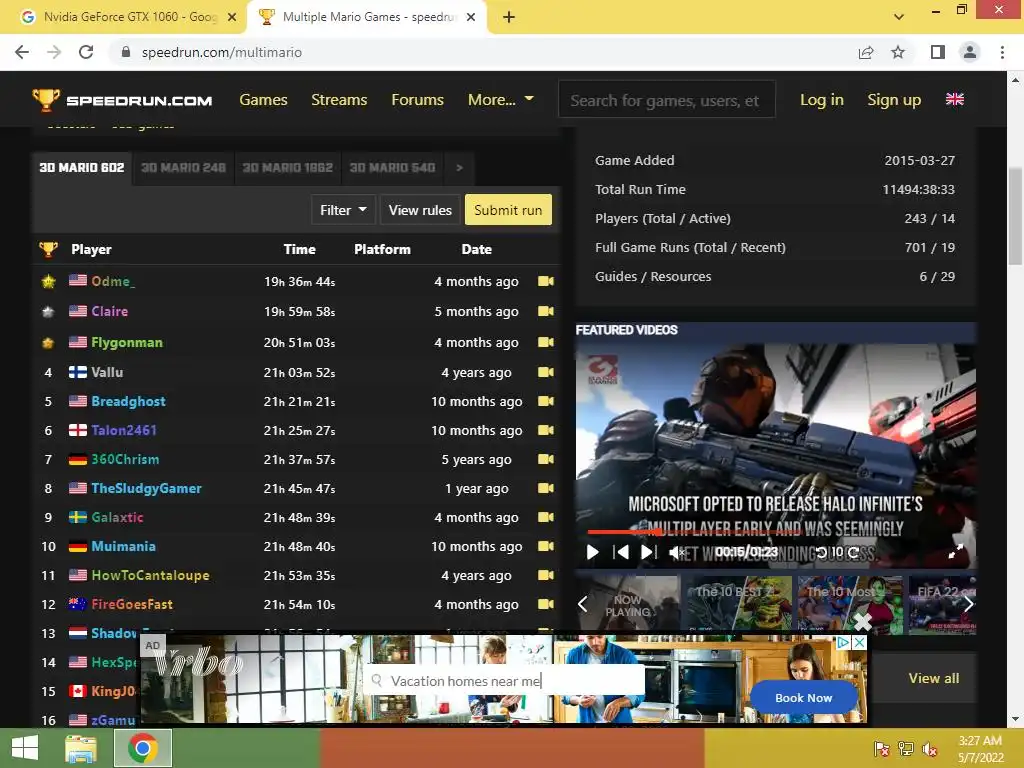The image size is (1024, 768).
Task: Rewind featured video 10 seconds
Action: (822, 552)
